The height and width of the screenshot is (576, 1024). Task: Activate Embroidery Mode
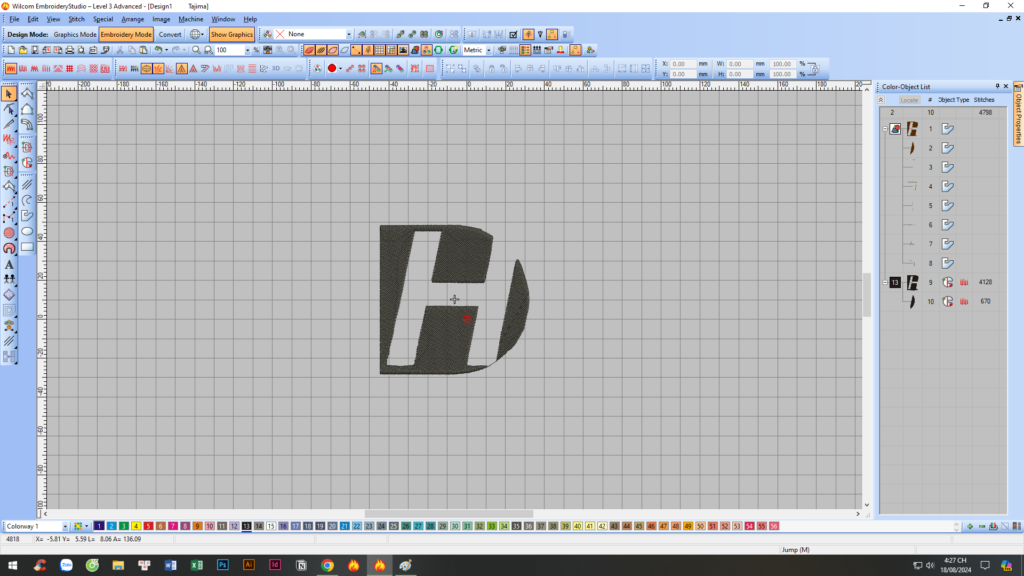click(x=126, y=34)
